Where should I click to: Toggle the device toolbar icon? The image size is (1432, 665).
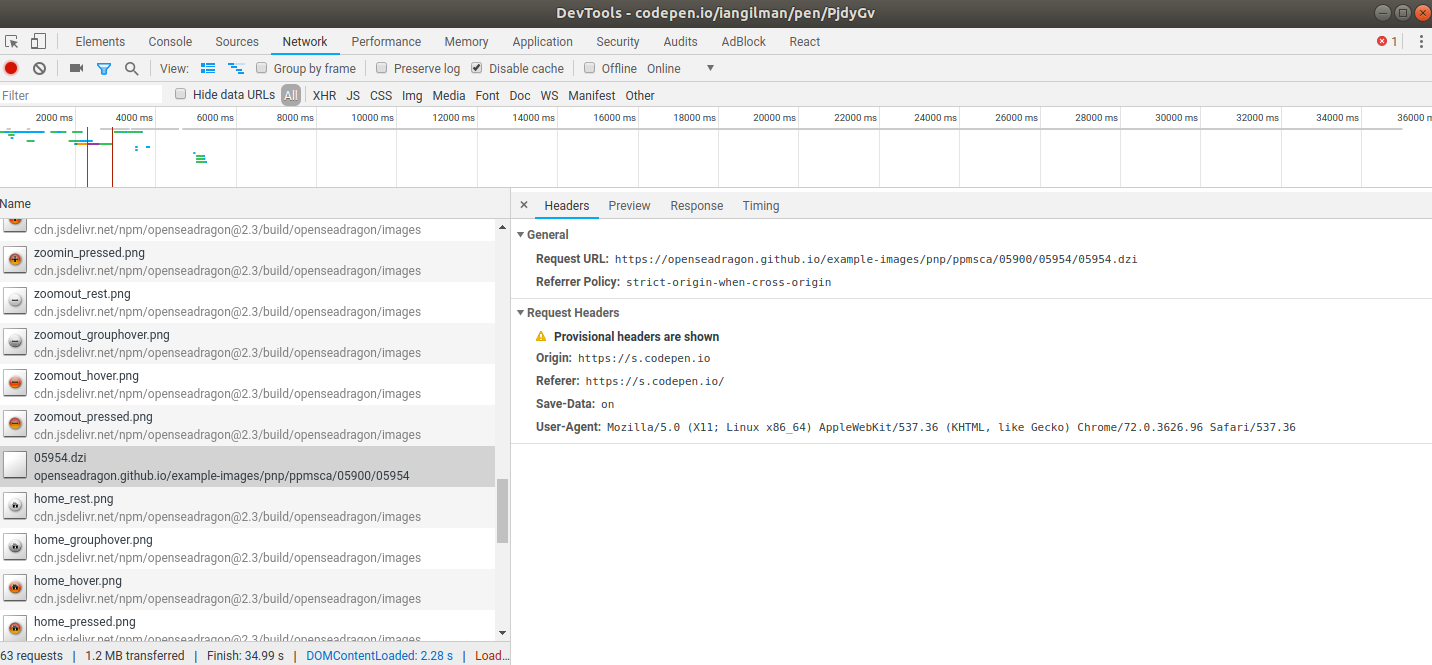[x=37, y=41]
